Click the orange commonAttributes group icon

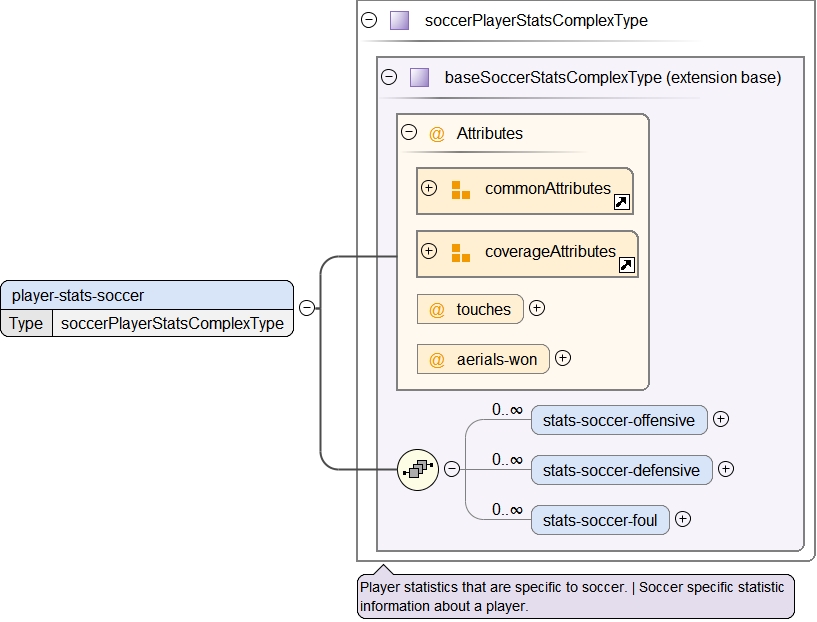[x=460, y=190]
